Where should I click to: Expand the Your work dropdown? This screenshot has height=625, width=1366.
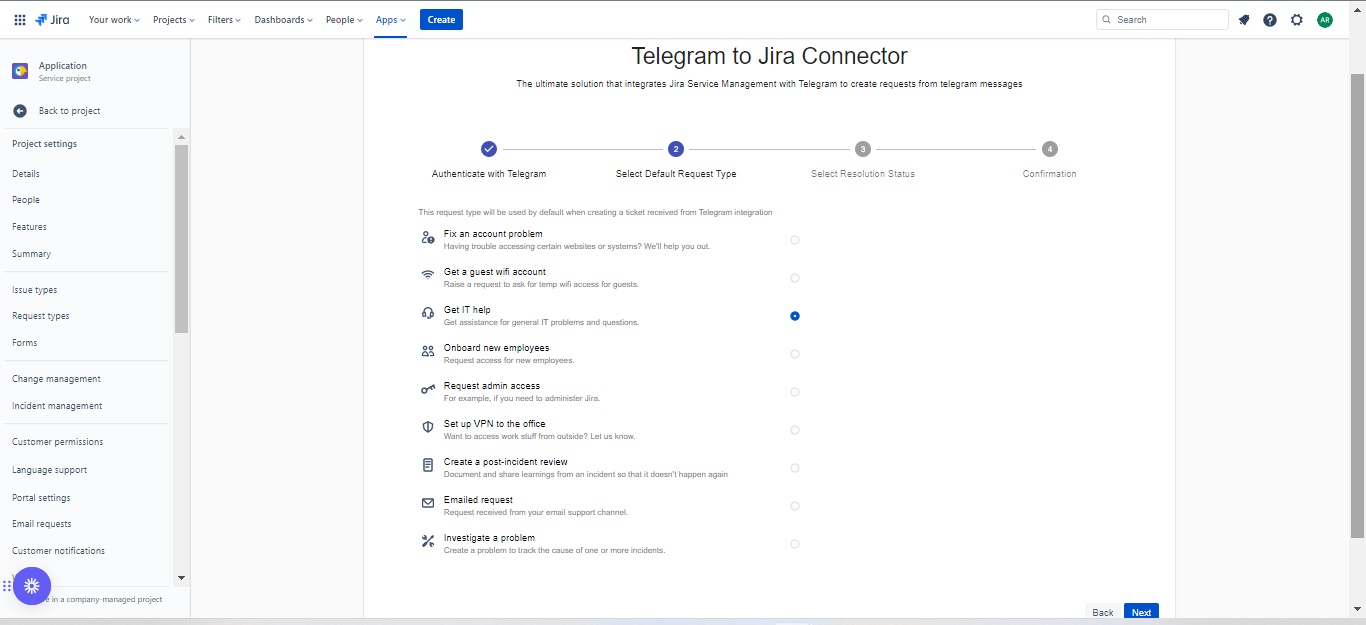click(x=114, y=20)
